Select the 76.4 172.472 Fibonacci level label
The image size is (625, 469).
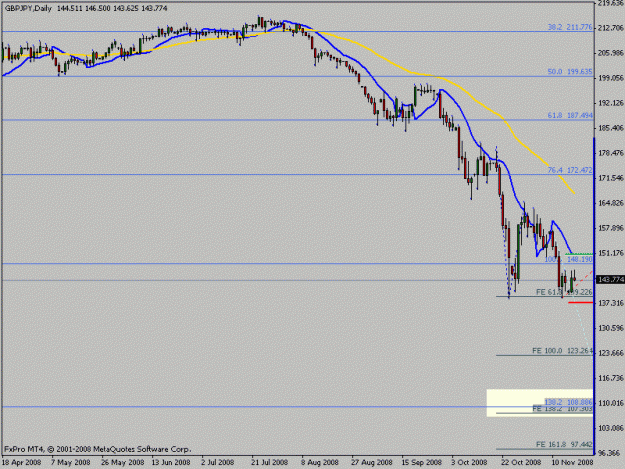570,170
